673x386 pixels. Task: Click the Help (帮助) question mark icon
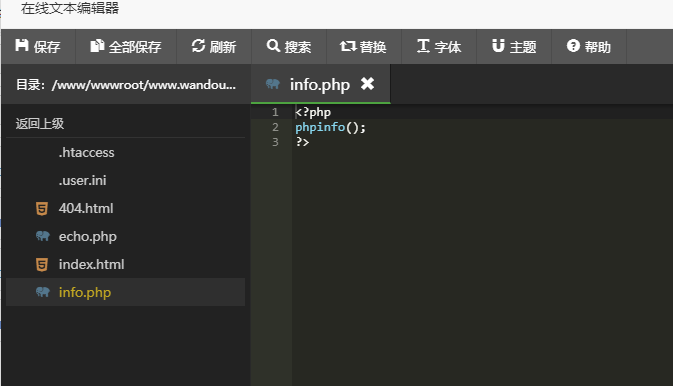pos(573,46)
